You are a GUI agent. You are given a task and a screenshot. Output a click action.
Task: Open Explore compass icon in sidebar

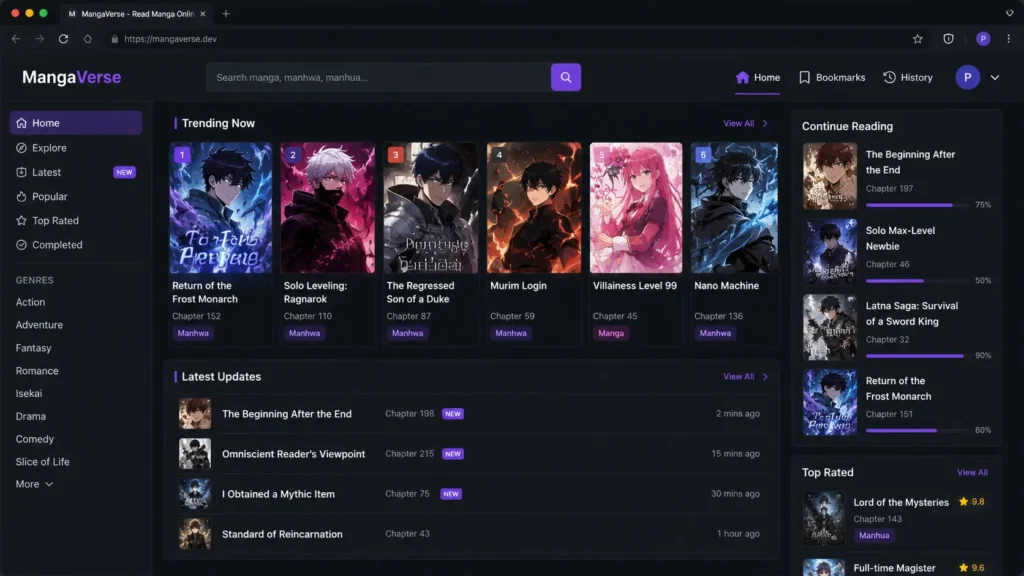[22, 148]
